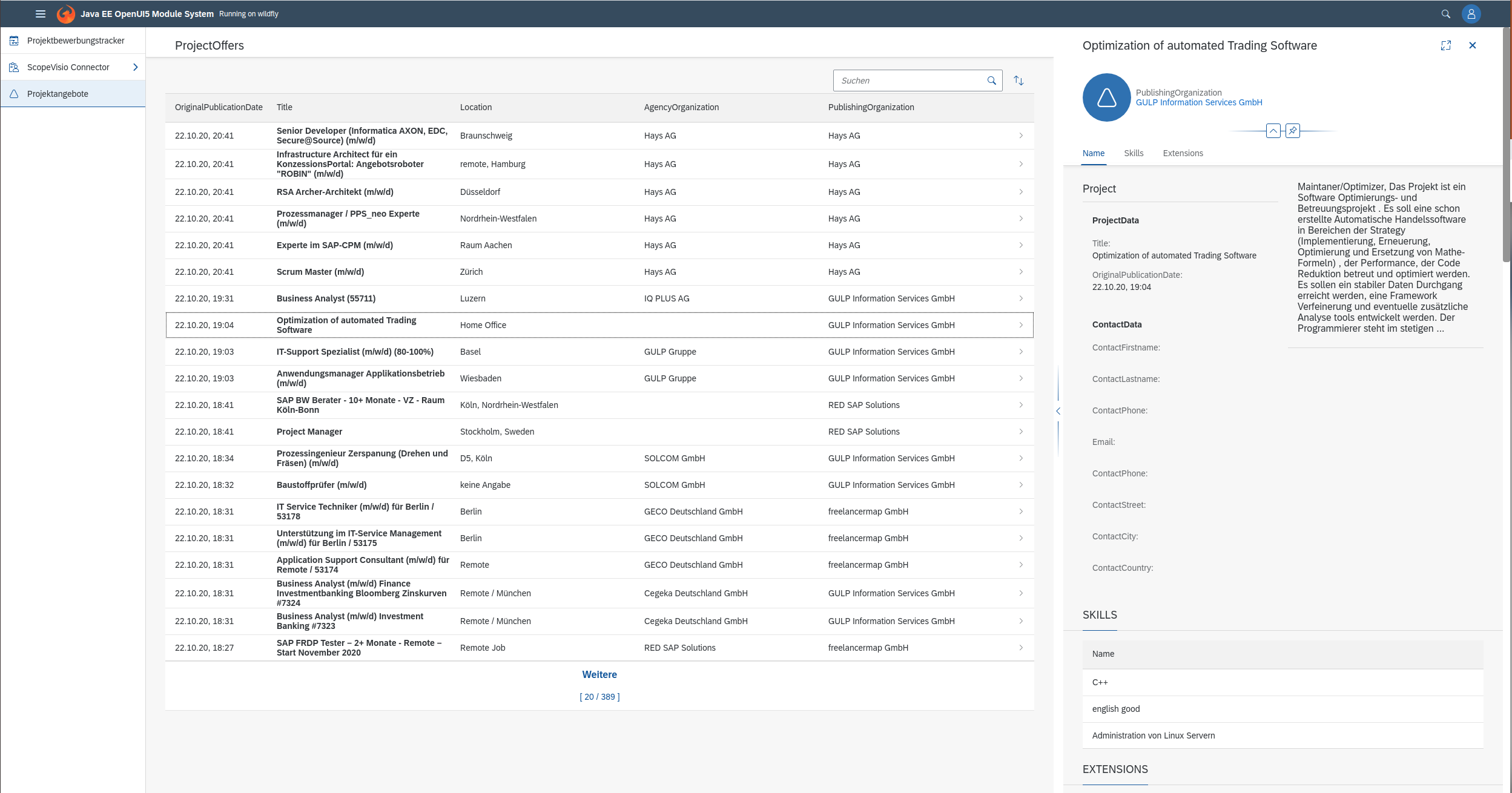Image resolution: width=1512 pixels, height=793 pixels.
Task: Load more offers with Weitere
Action: [599, 674]
